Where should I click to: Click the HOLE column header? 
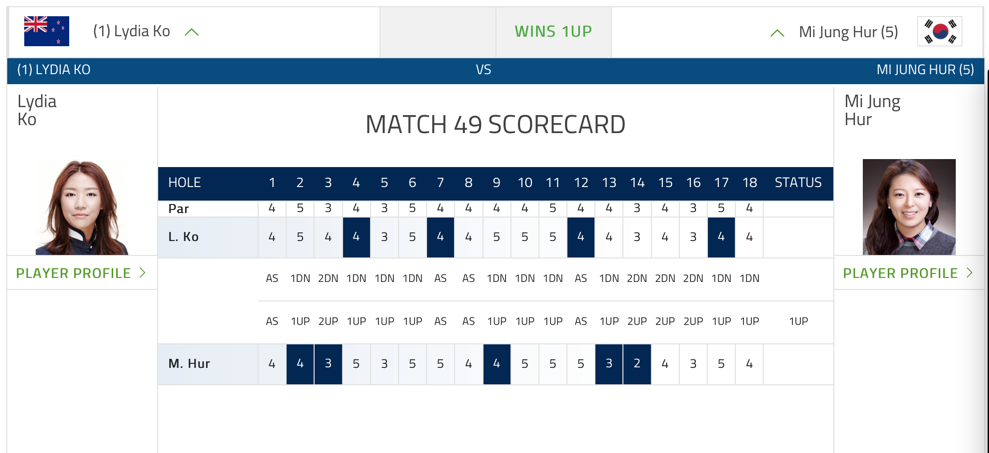tap(184, 183)
